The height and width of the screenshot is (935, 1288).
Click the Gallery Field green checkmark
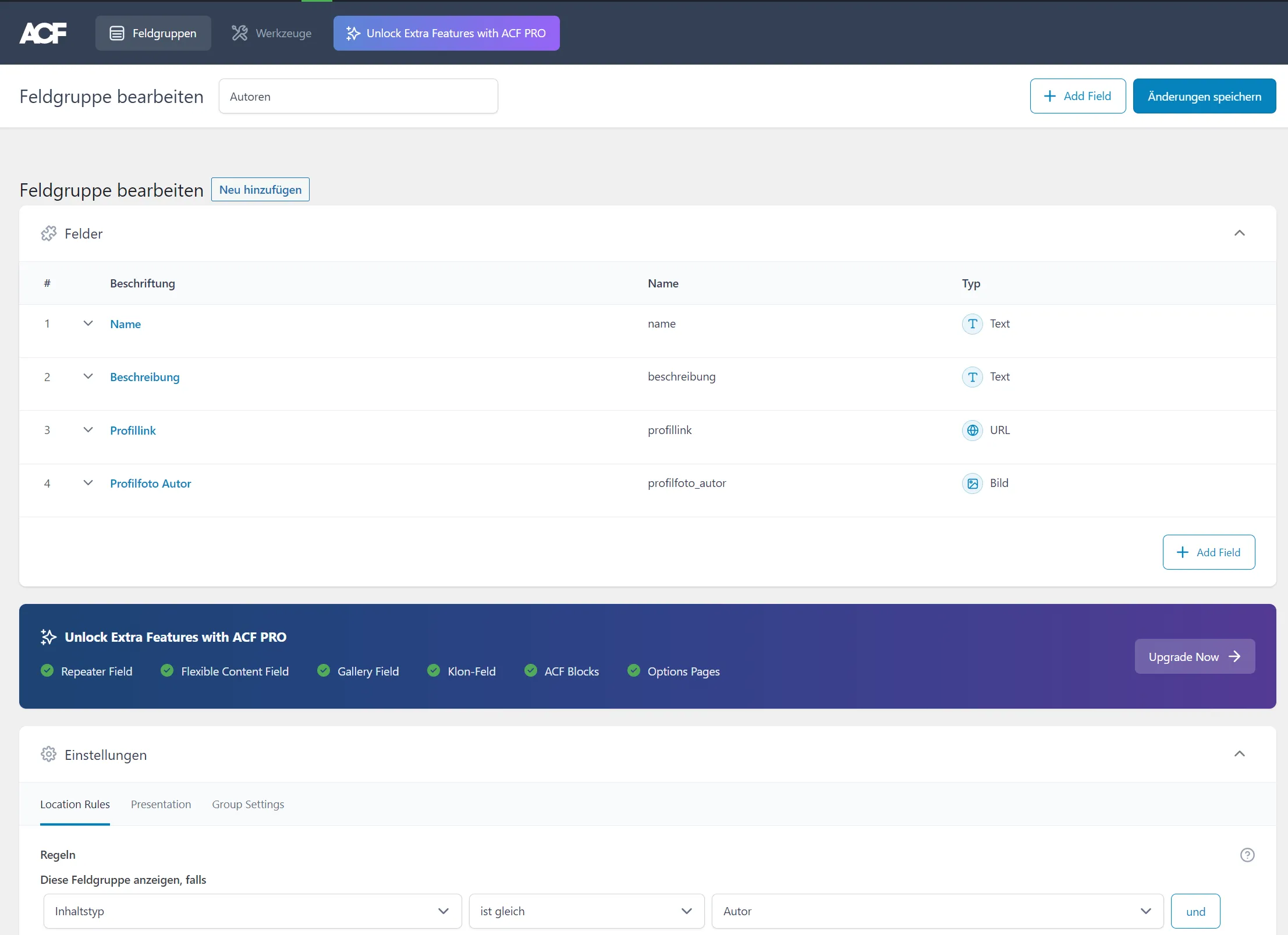[324, 670]
